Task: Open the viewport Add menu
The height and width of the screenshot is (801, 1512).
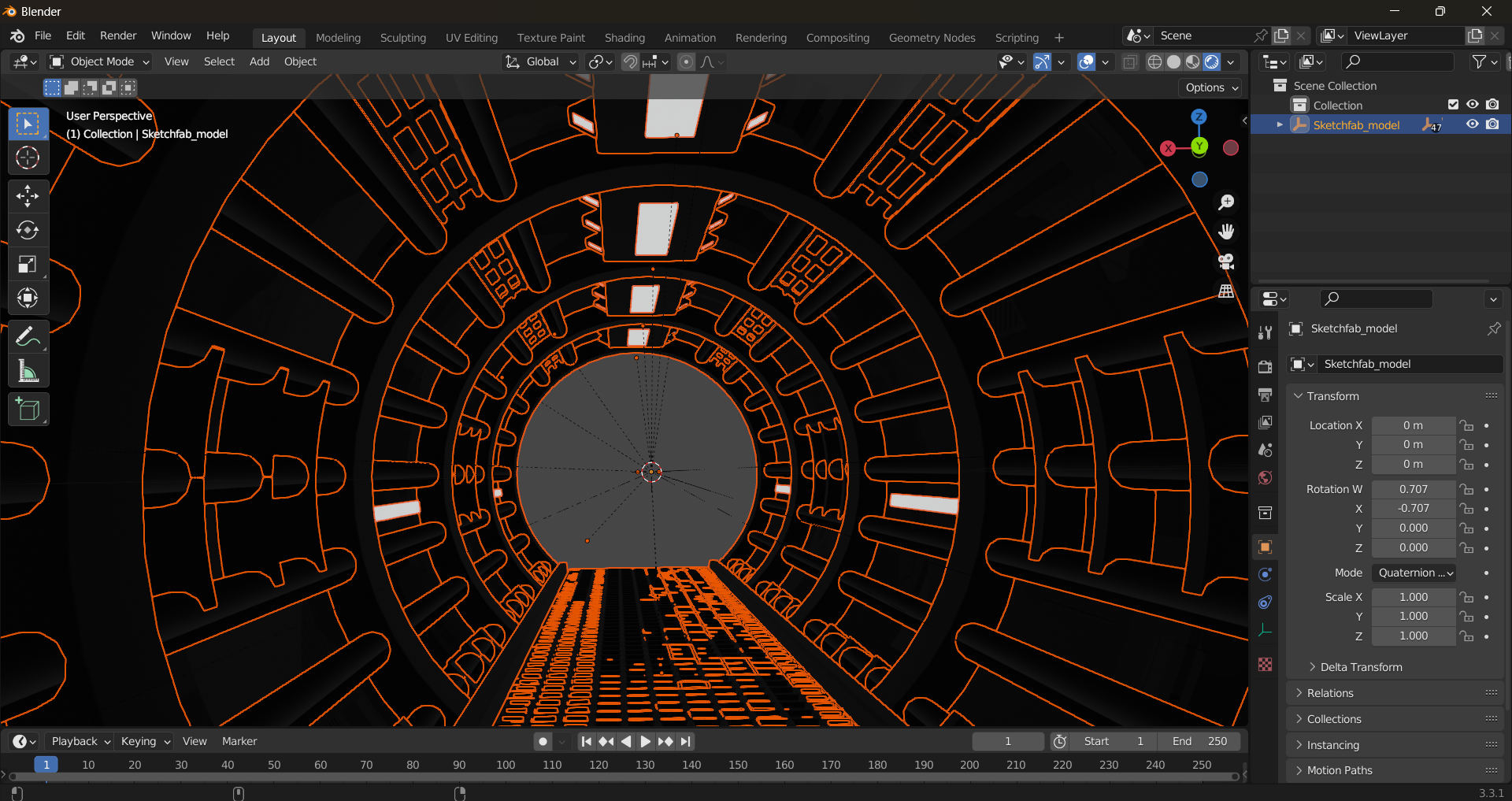Action: [x=259, y=61]
